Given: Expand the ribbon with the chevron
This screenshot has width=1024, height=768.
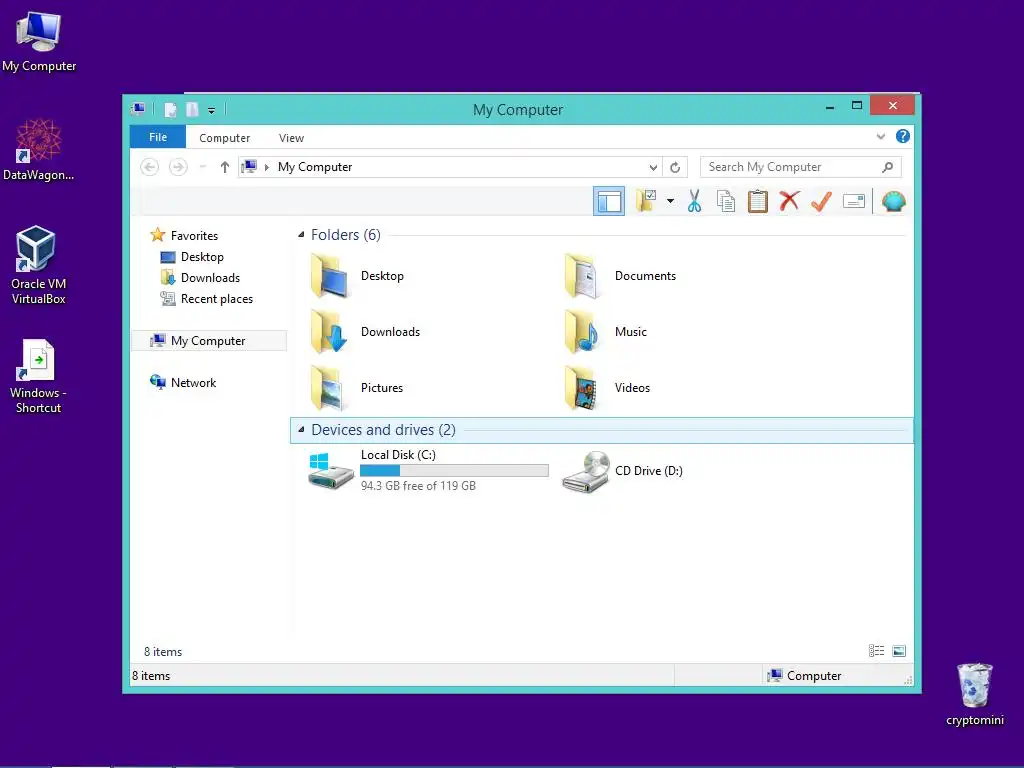Looking at the screenshot, I should pos(880,136).
